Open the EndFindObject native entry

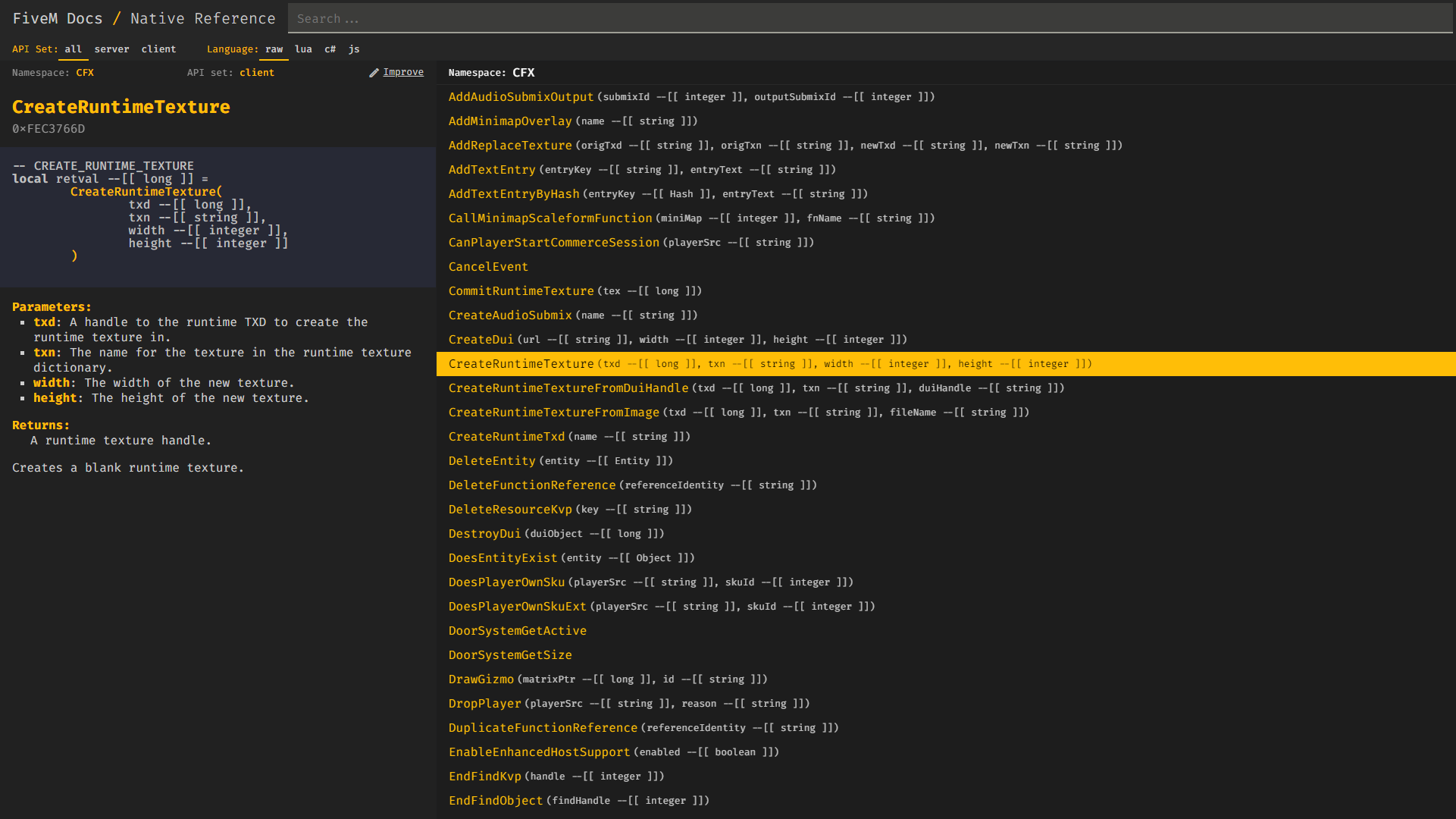click(495, 801)
